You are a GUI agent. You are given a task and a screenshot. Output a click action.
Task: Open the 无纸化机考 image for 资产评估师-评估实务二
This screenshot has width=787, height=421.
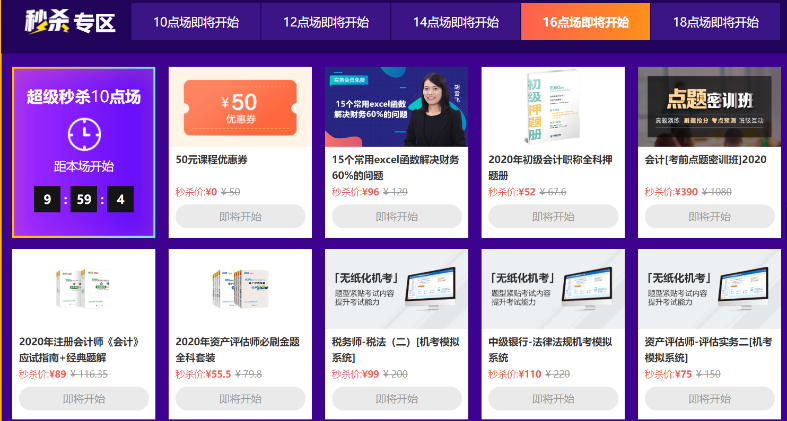point(710,289)
